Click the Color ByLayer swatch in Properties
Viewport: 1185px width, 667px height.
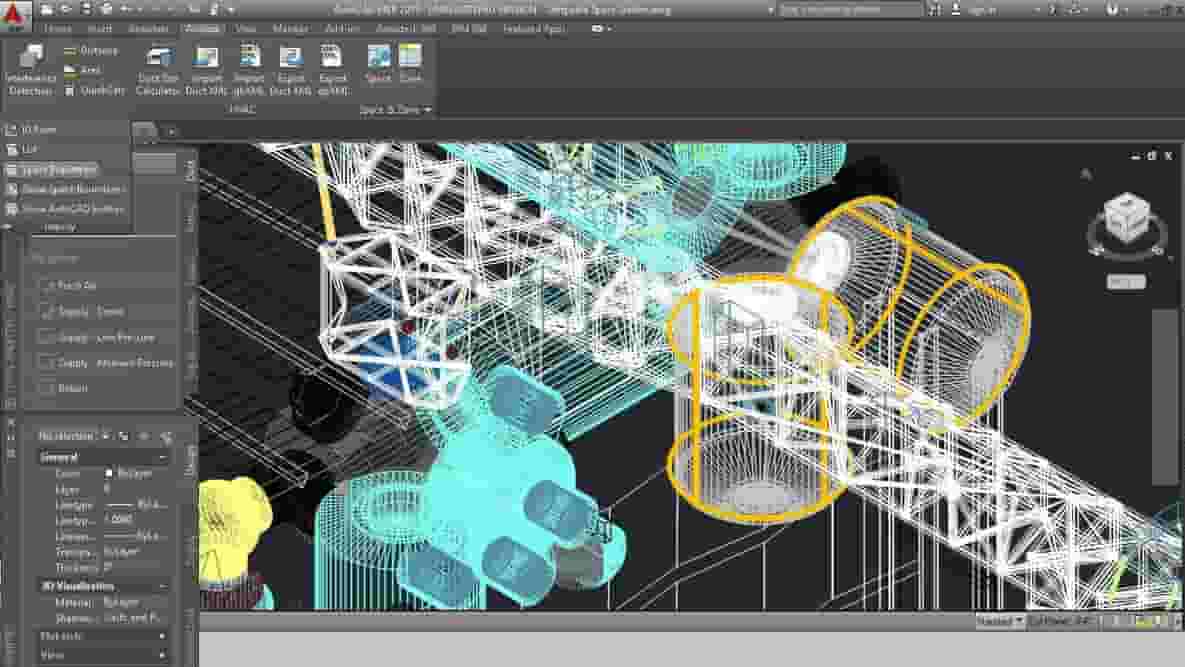[x=109, y=474]
